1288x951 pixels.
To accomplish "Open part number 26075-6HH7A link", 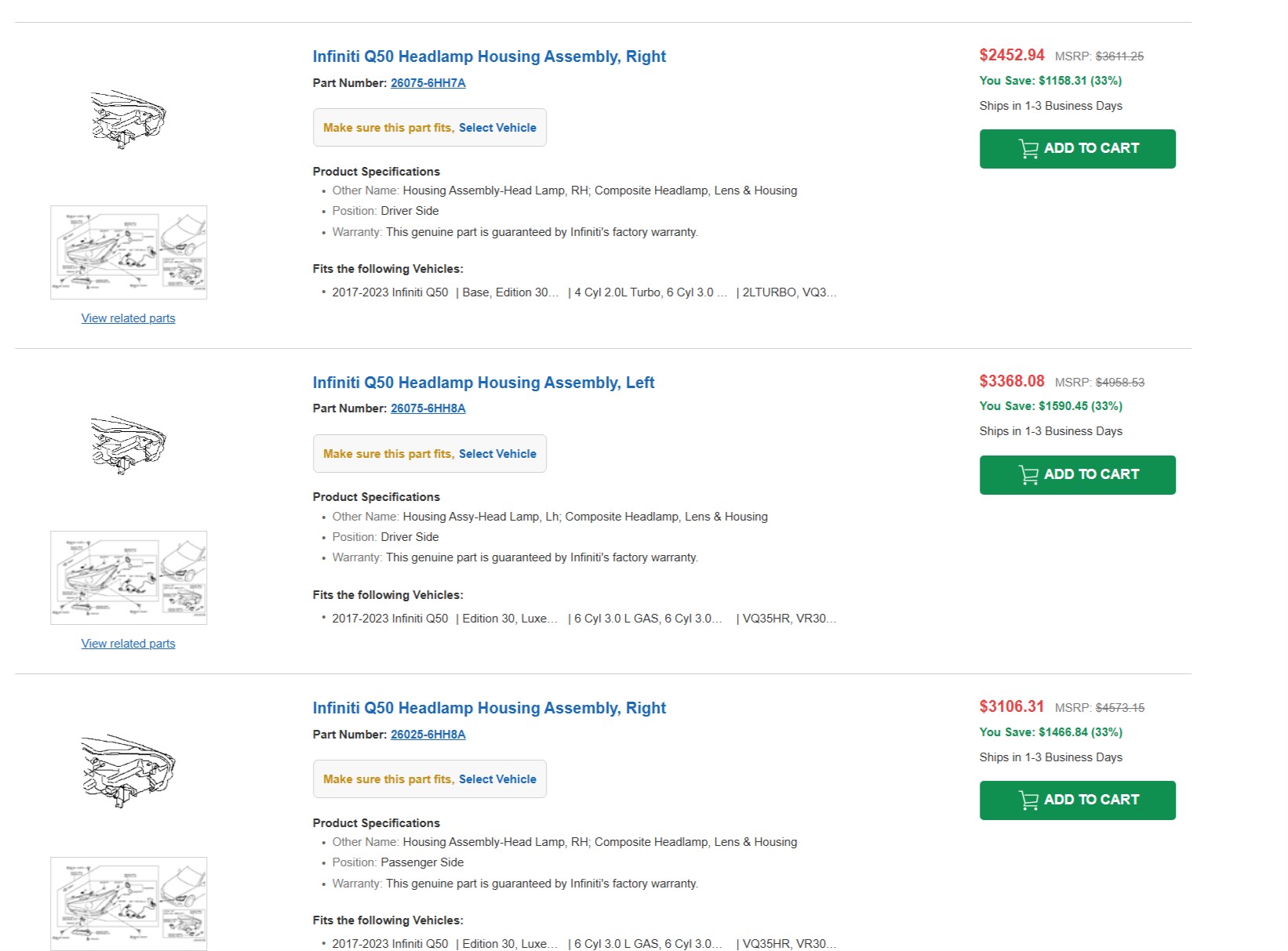I will [x=428, y=83].
